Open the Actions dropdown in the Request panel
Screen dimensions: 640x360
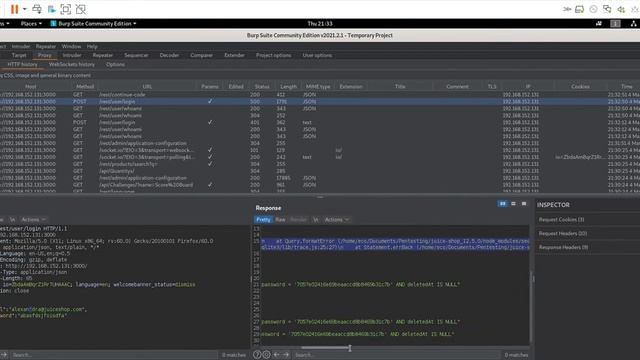33,220
